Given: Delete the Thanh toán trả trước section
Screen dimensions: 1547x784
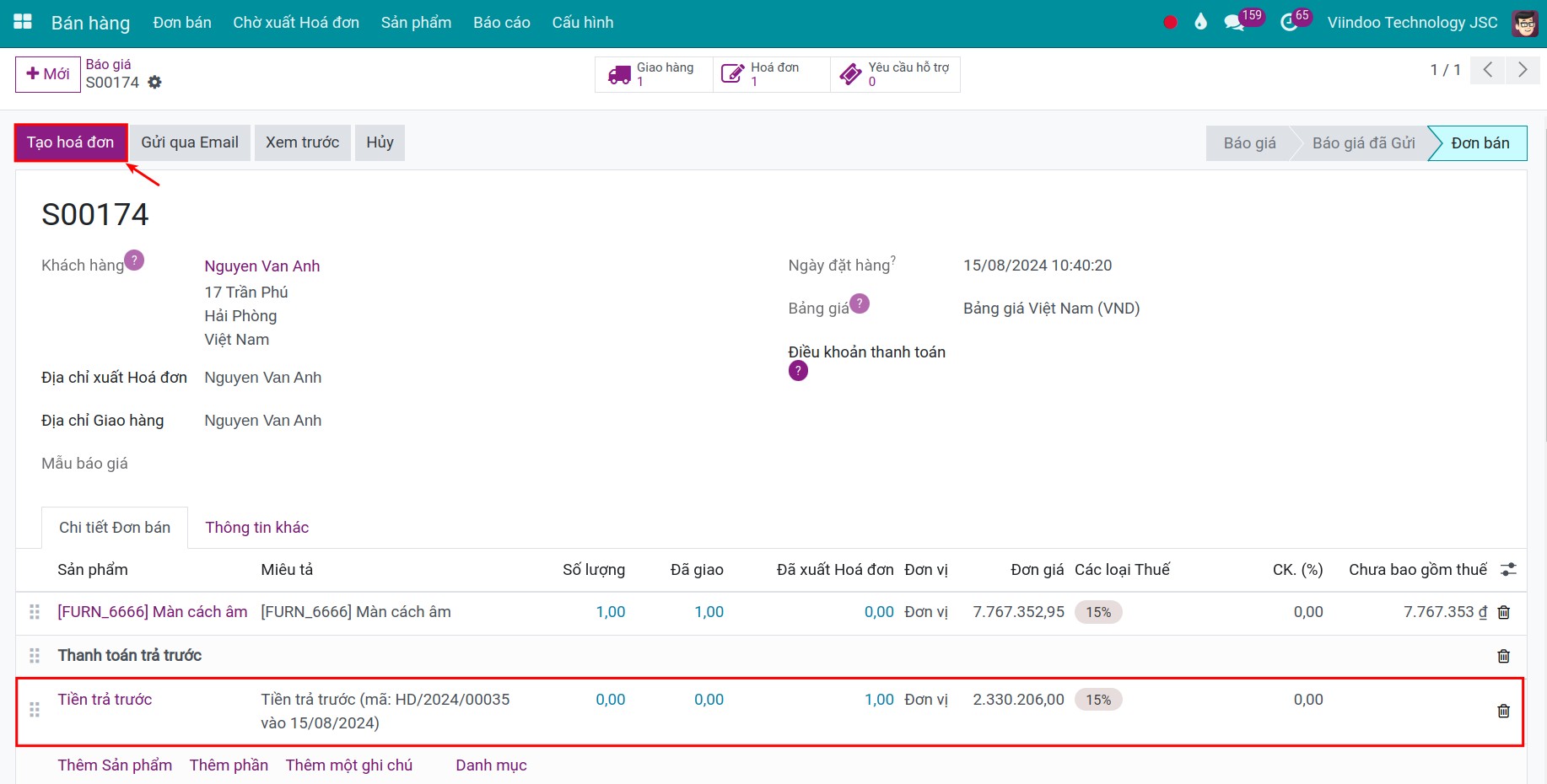Looking at the screenshot, I should tap(1503, 656).
